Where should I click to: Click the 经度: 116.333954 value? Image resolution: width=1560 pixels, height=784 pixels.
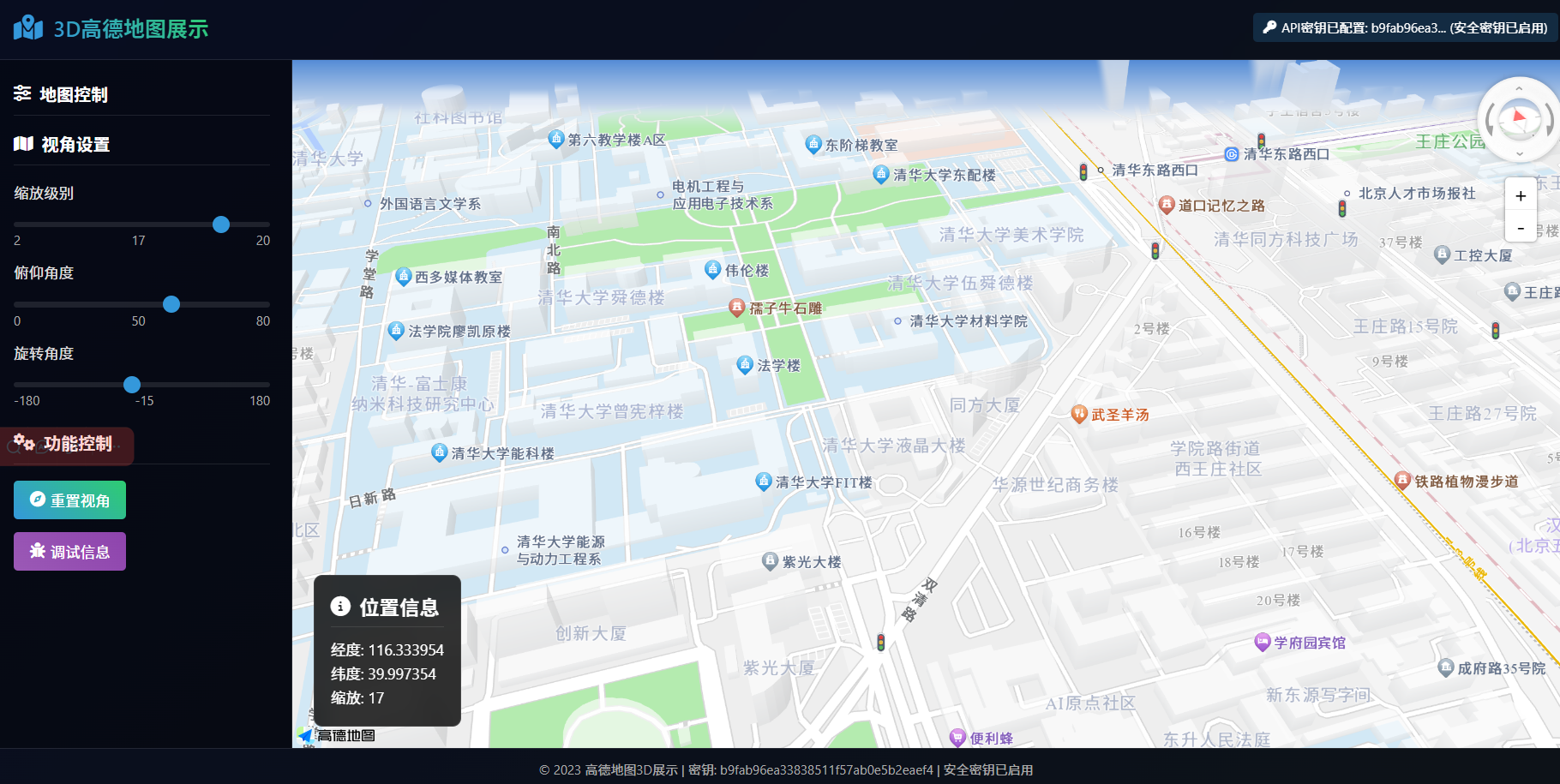tap(387, 650)
